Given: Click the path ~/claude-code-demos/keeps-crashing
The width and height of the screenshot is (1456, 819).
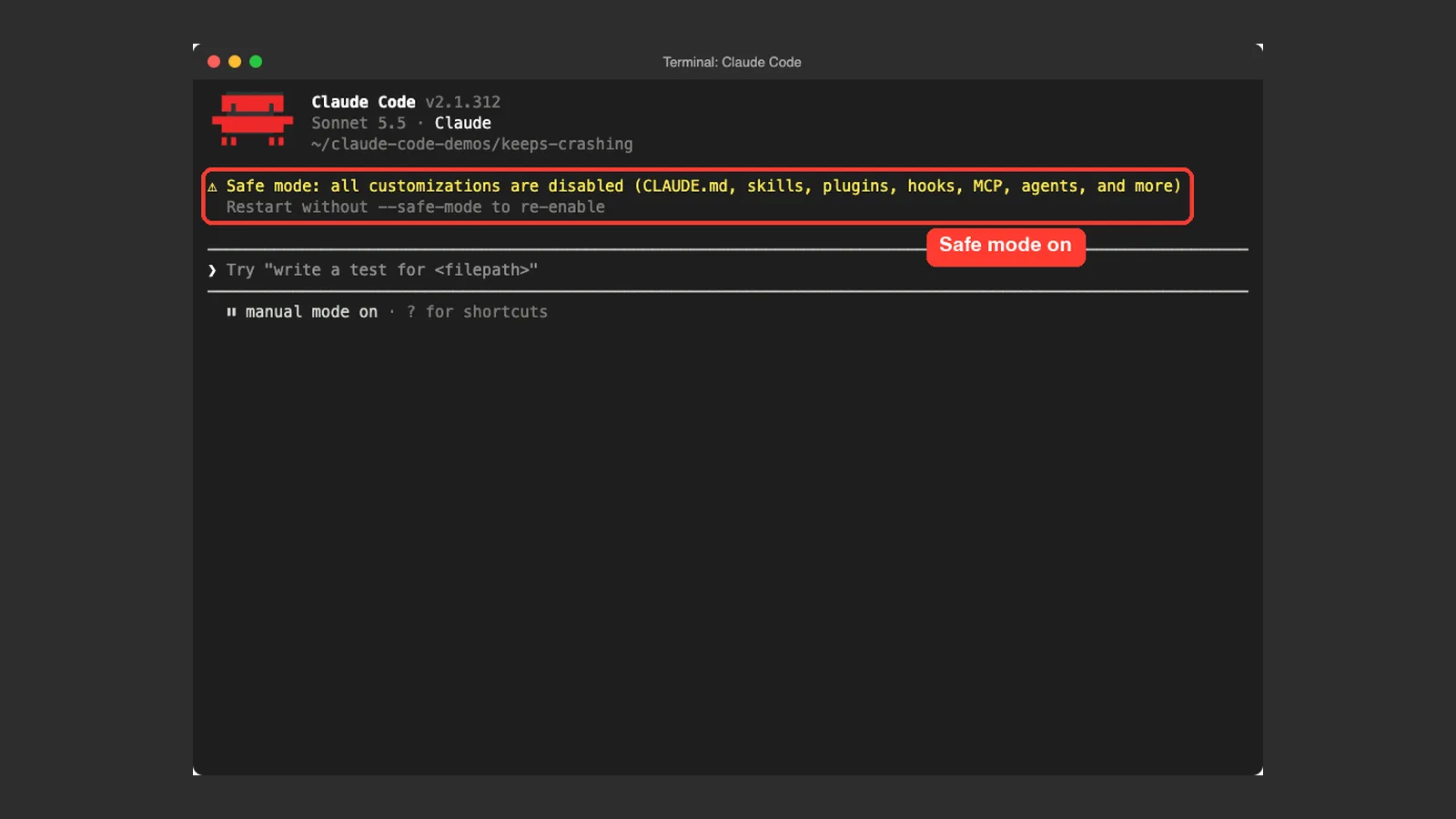Looking at the screenshot, I should [x=471, y=144].
